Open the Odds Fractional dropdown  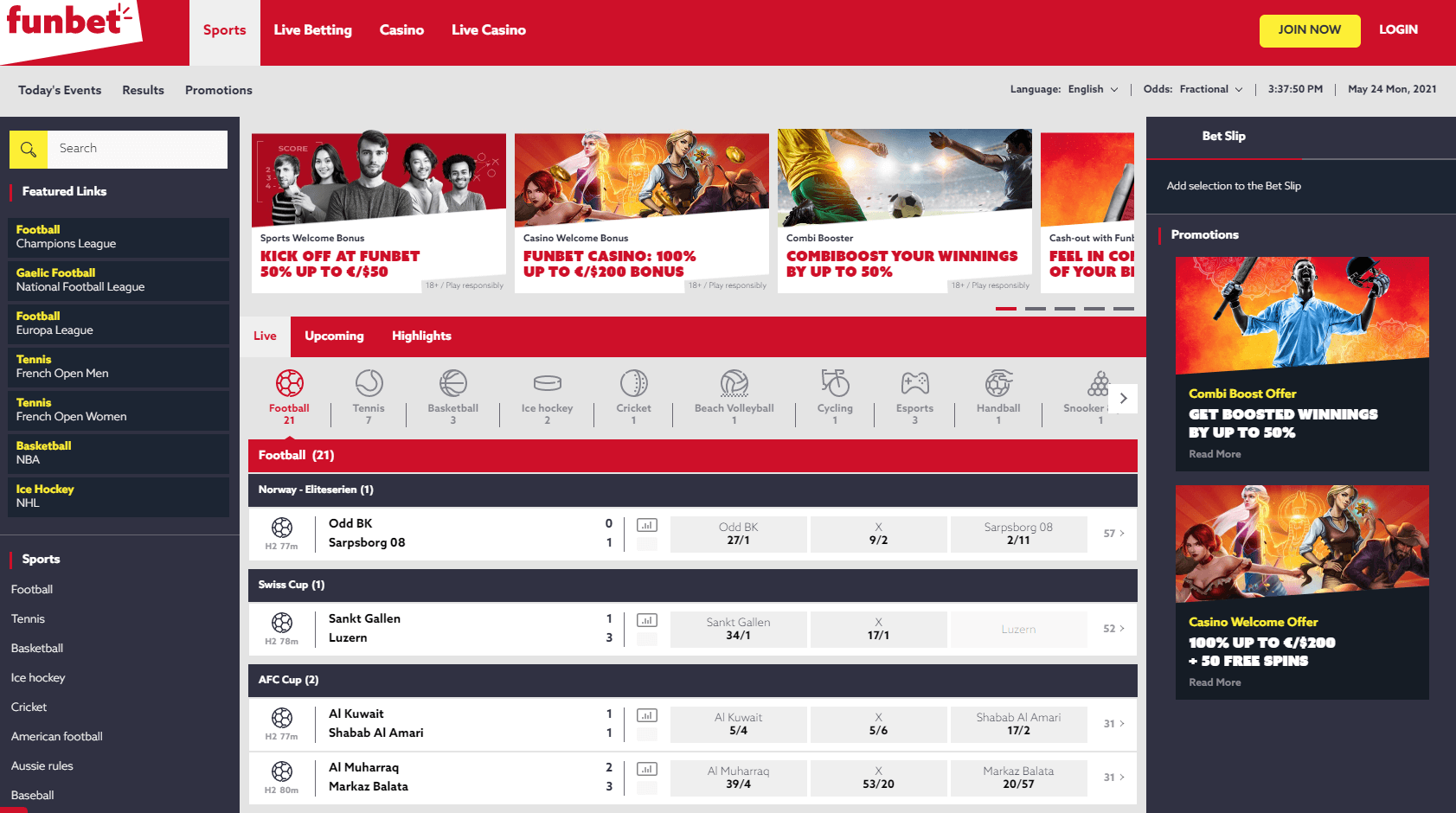click(x=1210, y=89)
